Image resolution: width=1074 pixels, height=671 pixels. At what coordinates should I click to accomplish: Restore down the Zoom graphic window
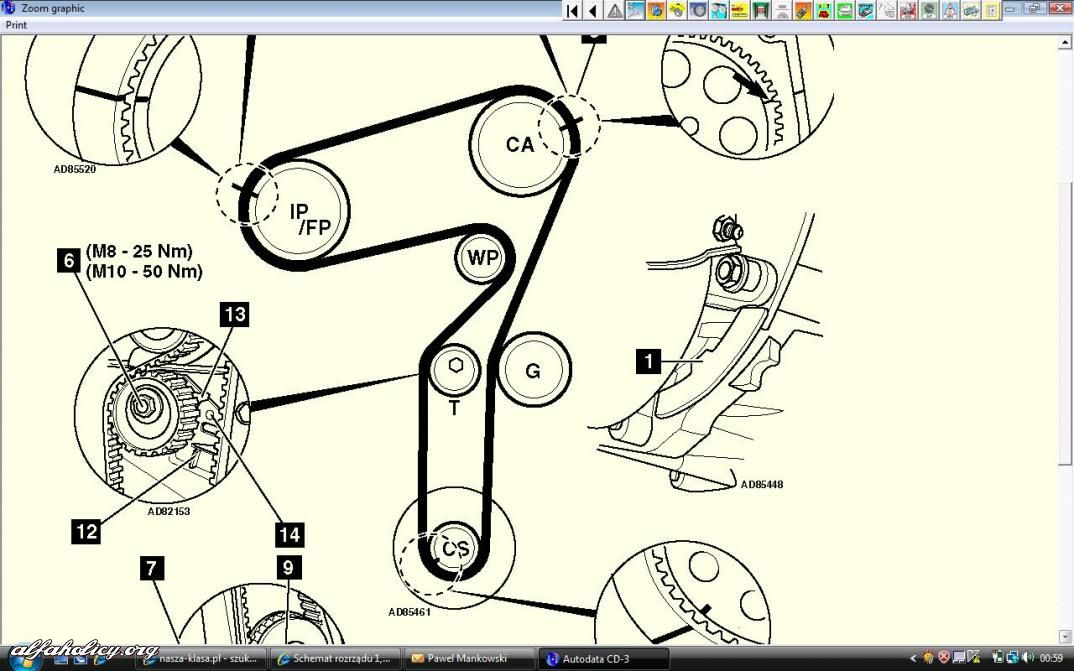[x=1034, y=8]
